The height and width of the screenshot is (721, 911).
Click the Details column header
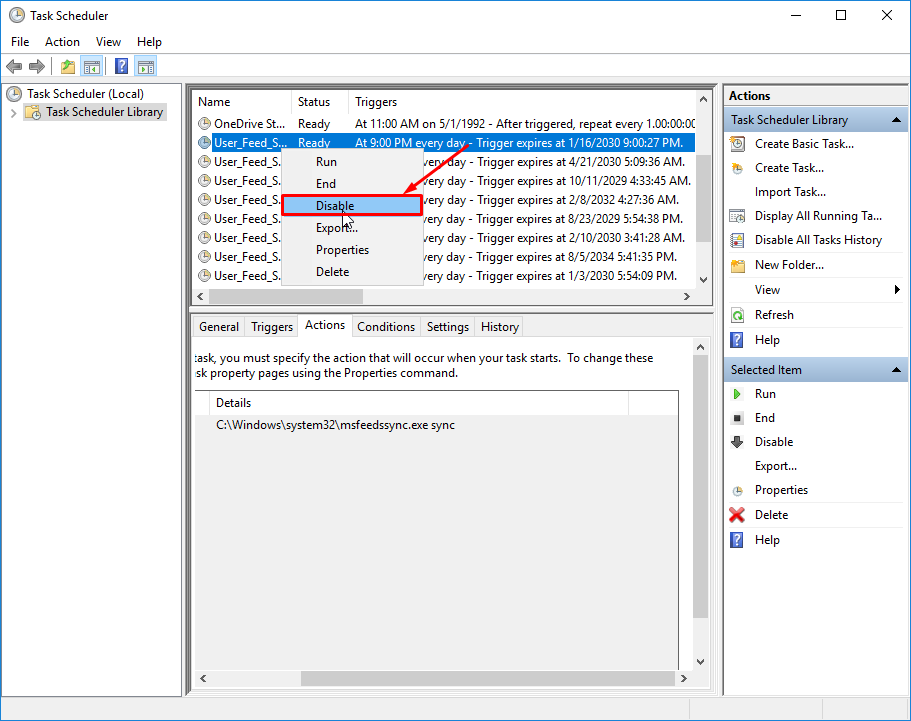pyautogui.click(x=419, y=403)
